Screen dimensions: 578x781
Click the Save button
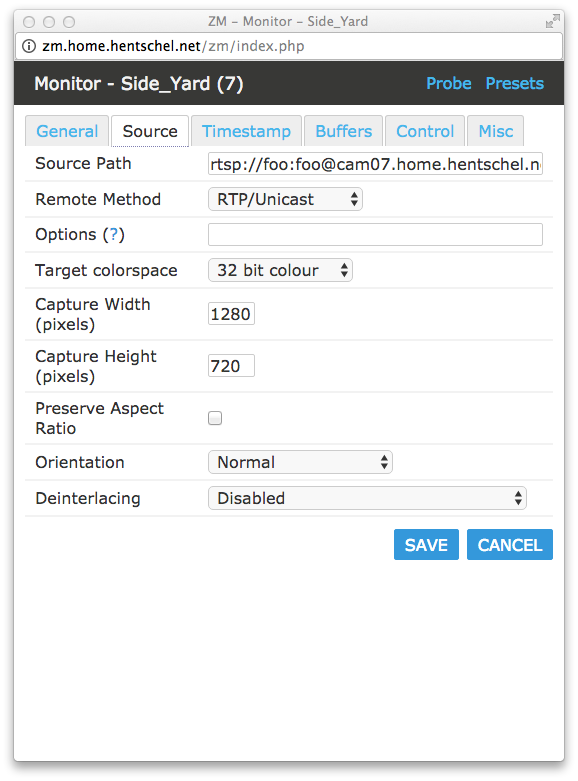point(426,544)
